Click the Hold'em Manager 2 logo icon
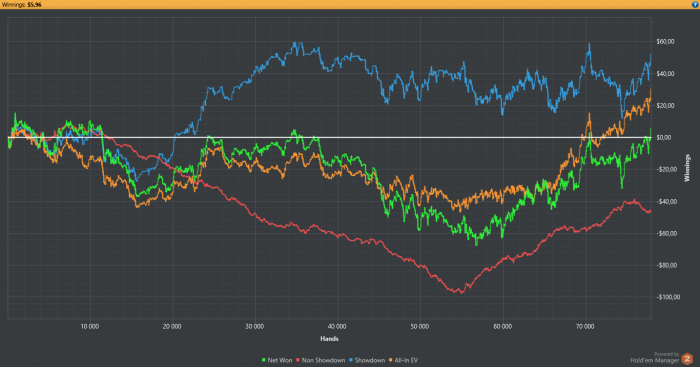Screen dimensions: 700x367 (x=687, y=359)
